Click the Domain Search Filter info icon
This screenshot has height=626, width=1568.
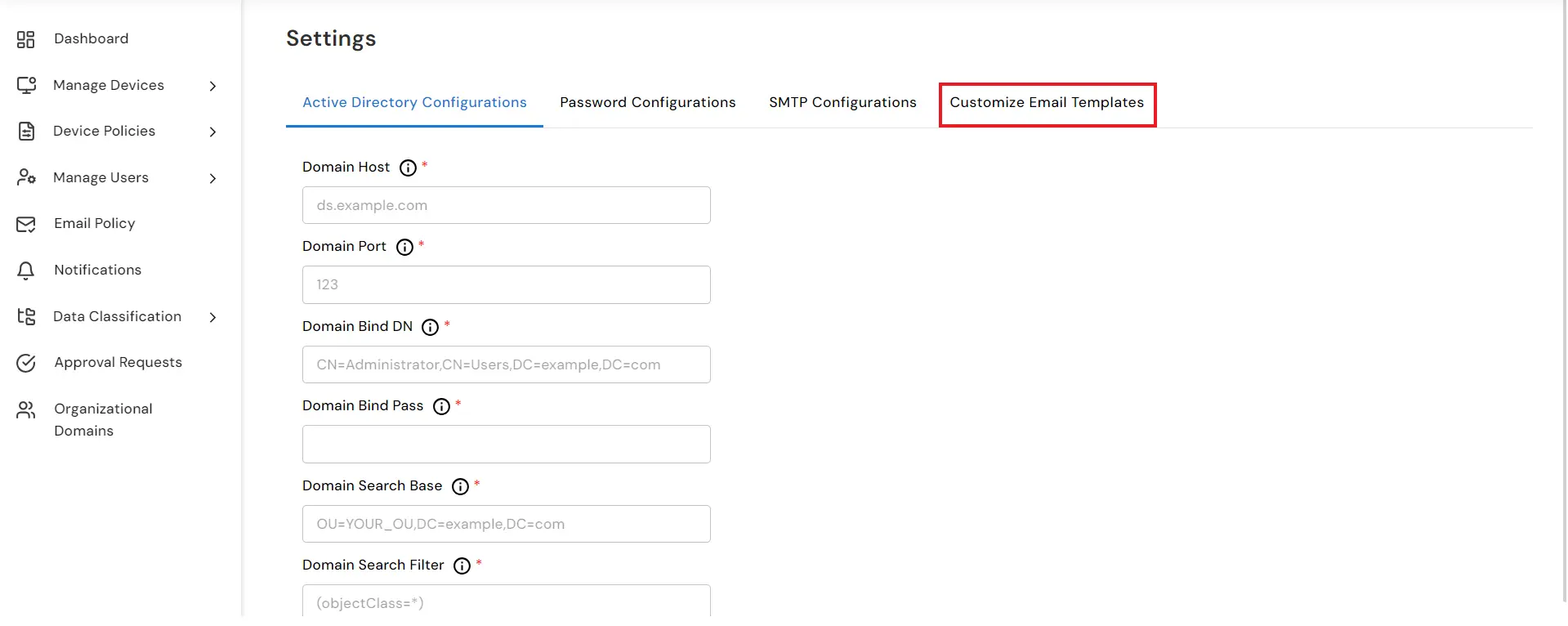tap(462, 566)
